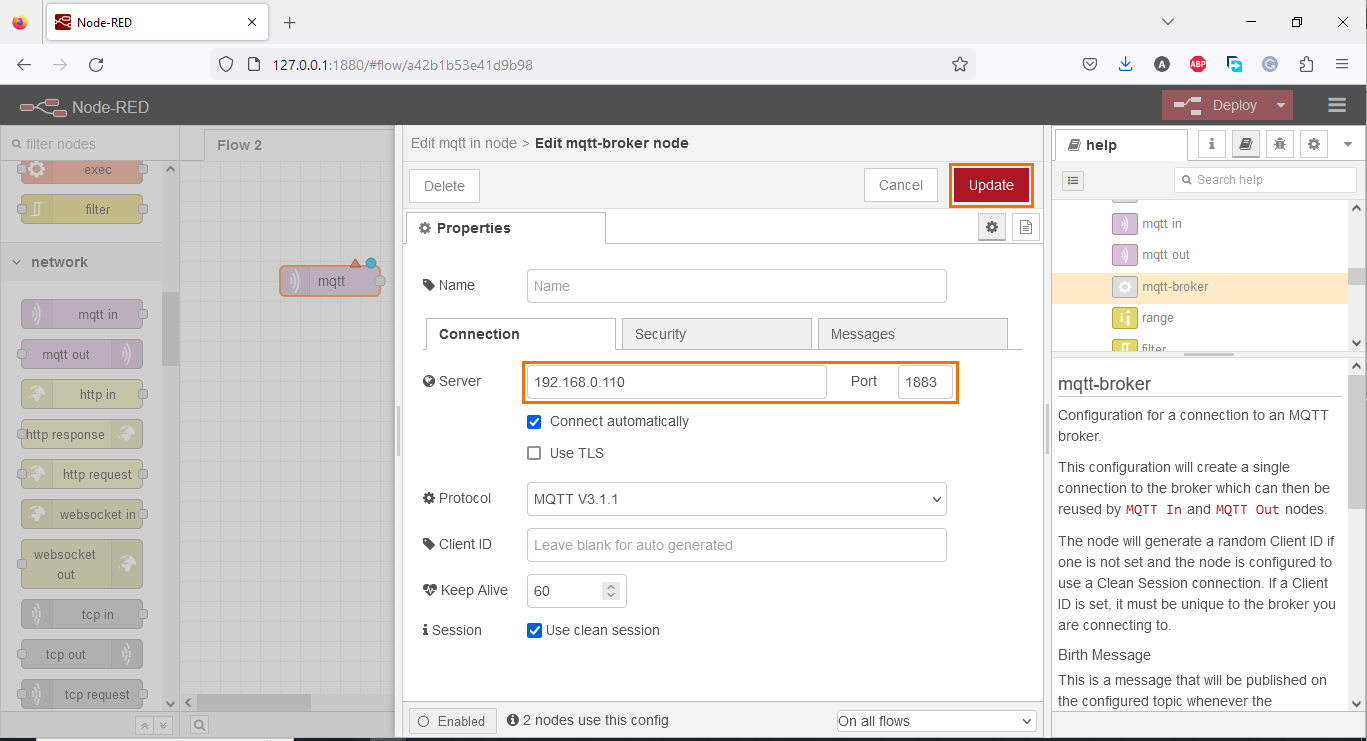Image resolution: width=1367 pixels, height=741 pixels.
Task: Open the configuration nodes gear icon in sidebar
Action: point(1314,144)
